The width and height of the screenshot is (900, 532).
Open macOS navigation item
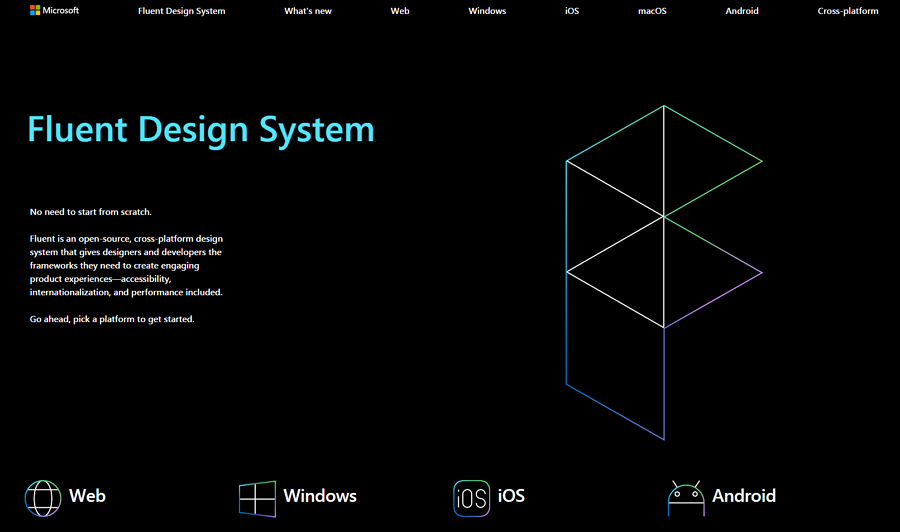(x=652, y=11)
